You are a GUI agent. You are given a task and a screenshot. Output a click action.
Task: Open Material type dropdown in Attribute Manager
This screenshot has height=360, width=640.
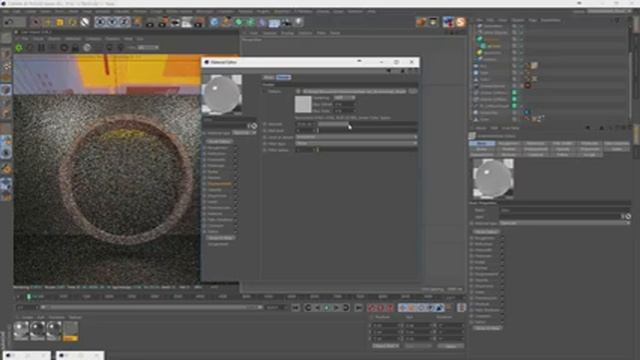(564, 223)
